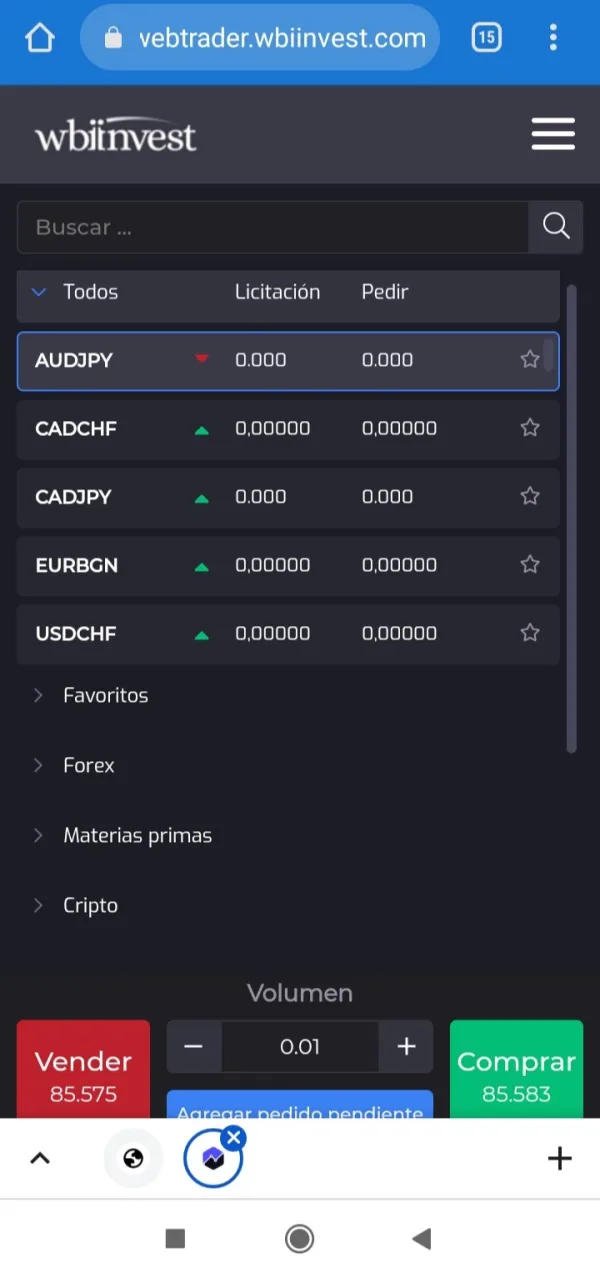Favorite AUDJPY with the star

[x=530, y=360]
